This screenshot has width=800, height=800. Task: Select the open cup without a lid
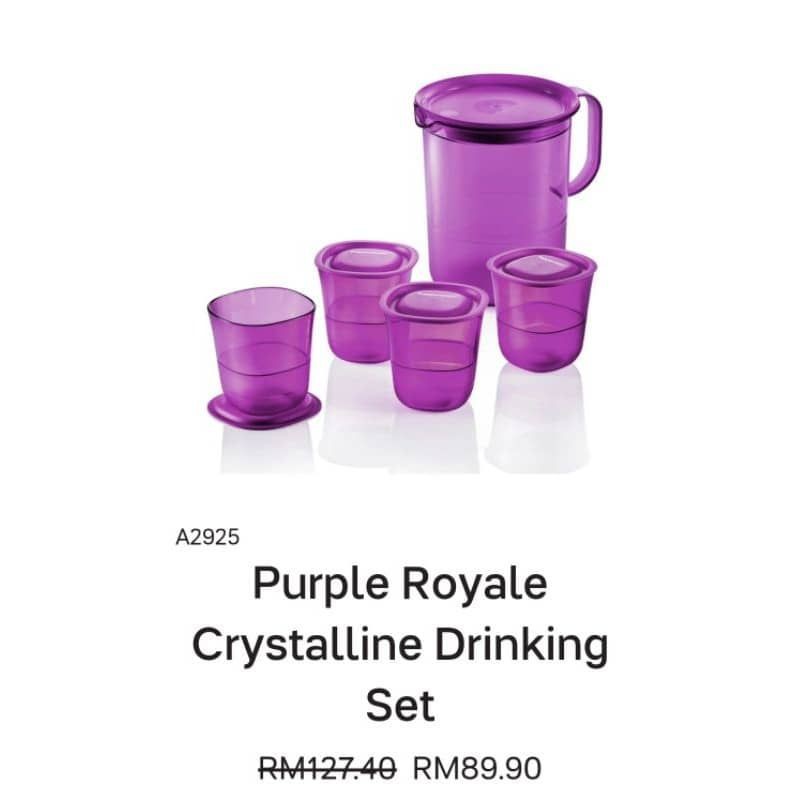click(x=261, y=347)
